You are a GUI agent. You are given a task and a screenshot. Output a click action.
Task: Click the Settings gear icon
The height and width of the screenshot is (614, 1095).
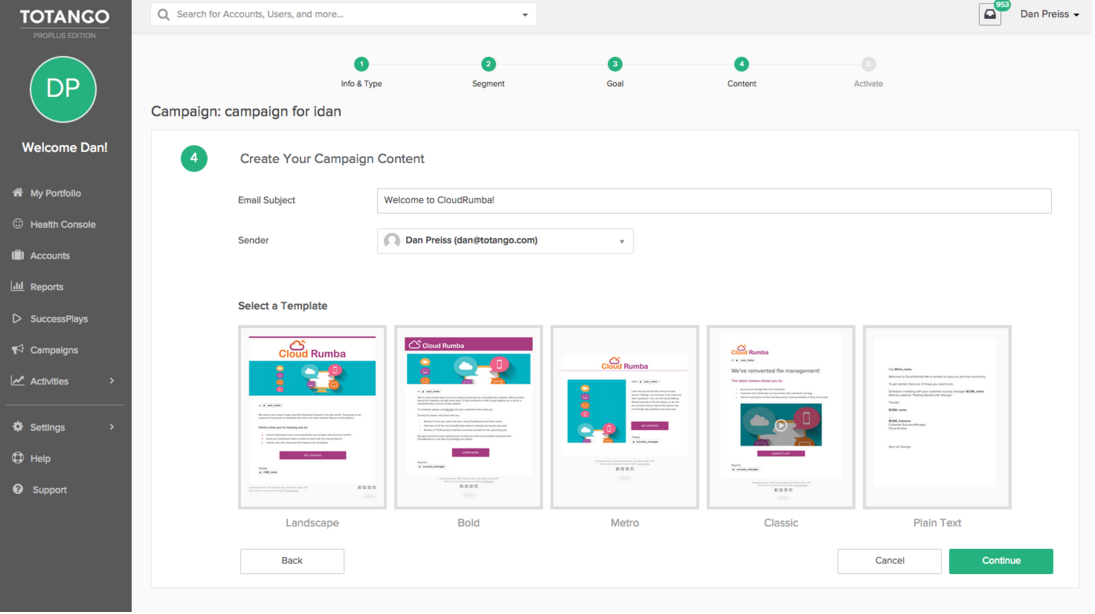pyautogui.click(x=17, y=427)
